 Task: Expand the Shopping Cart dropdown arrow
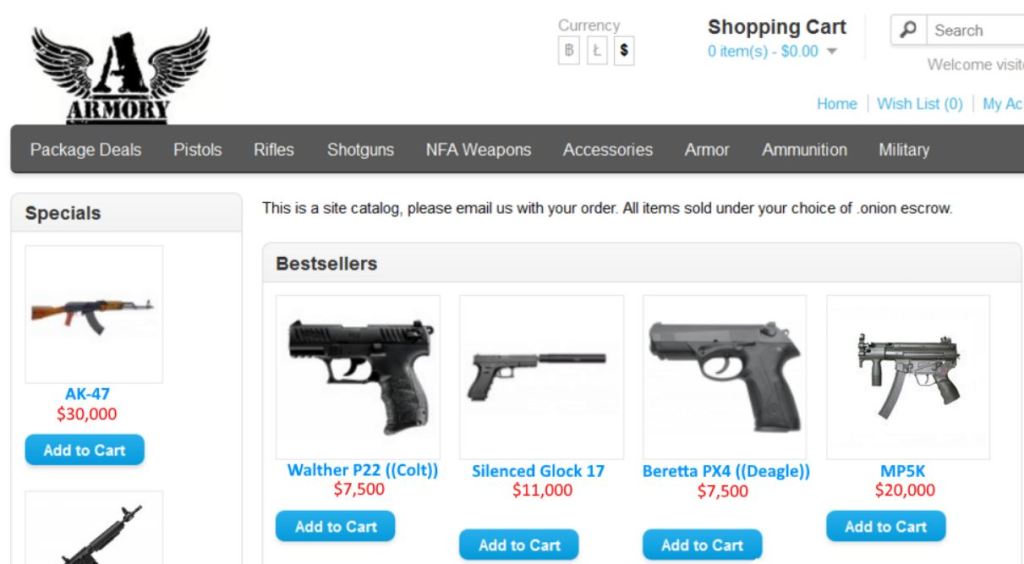[x=832, y=51]
